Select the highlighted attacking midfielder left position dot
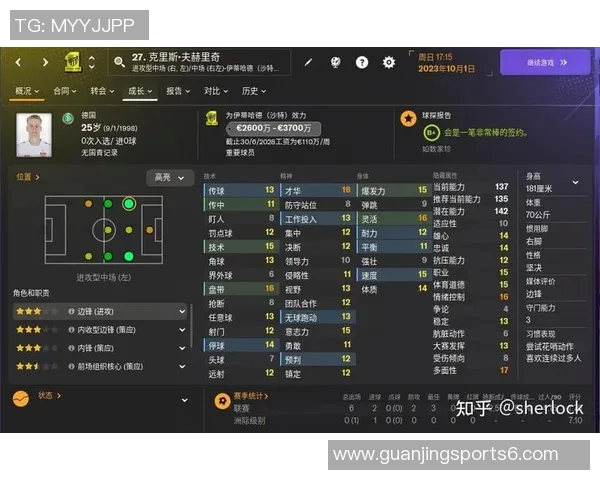Screen dimensions: 600x480 point(129,204)
